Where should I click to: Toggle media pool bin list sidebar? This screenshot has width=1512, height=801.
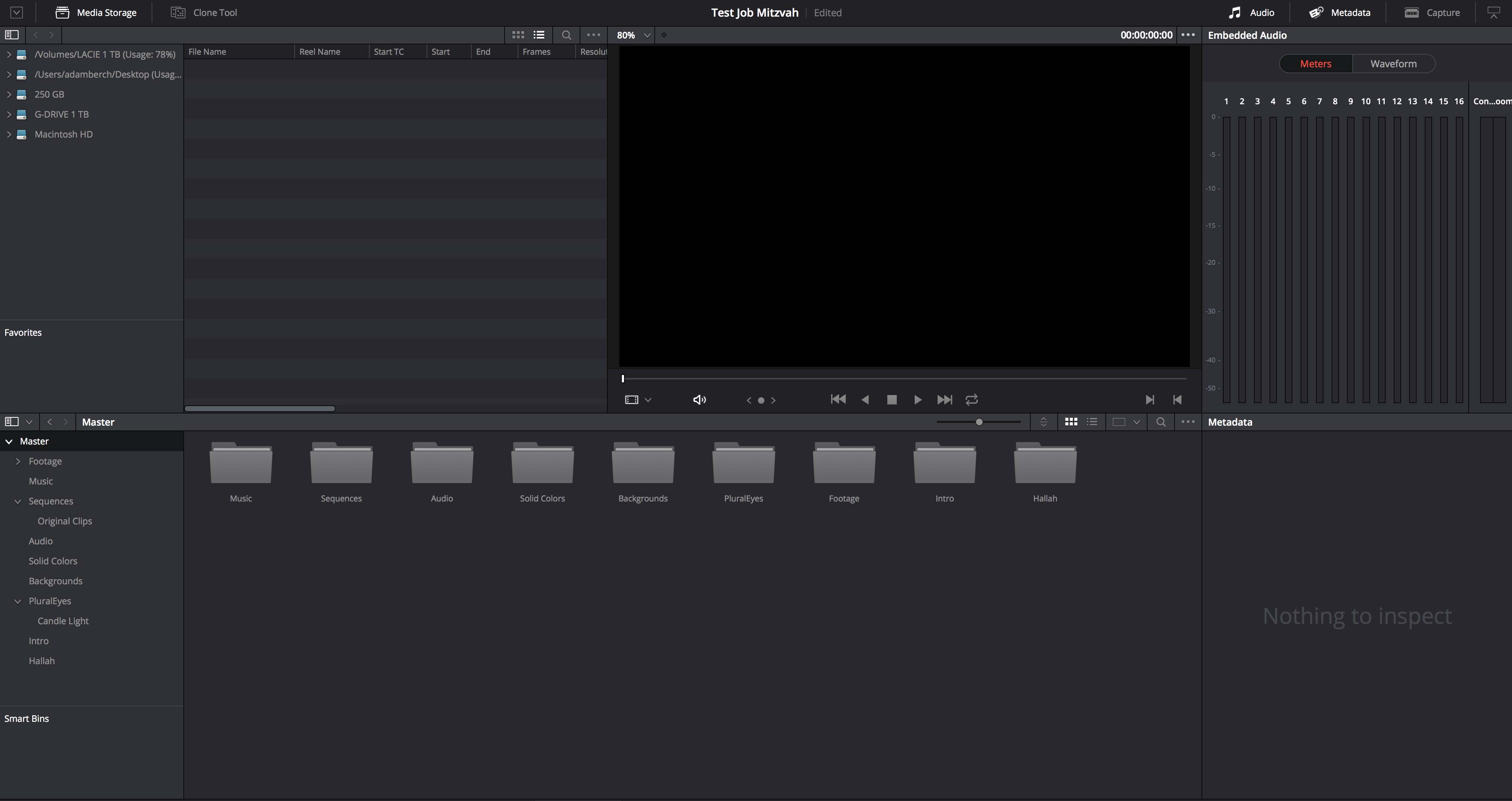(12, 422)
